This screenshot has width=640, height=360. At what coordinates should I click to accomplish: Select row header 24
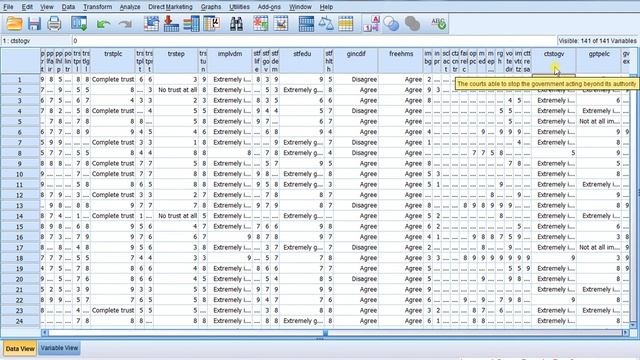pyautogui.click(x=20, y=321)
